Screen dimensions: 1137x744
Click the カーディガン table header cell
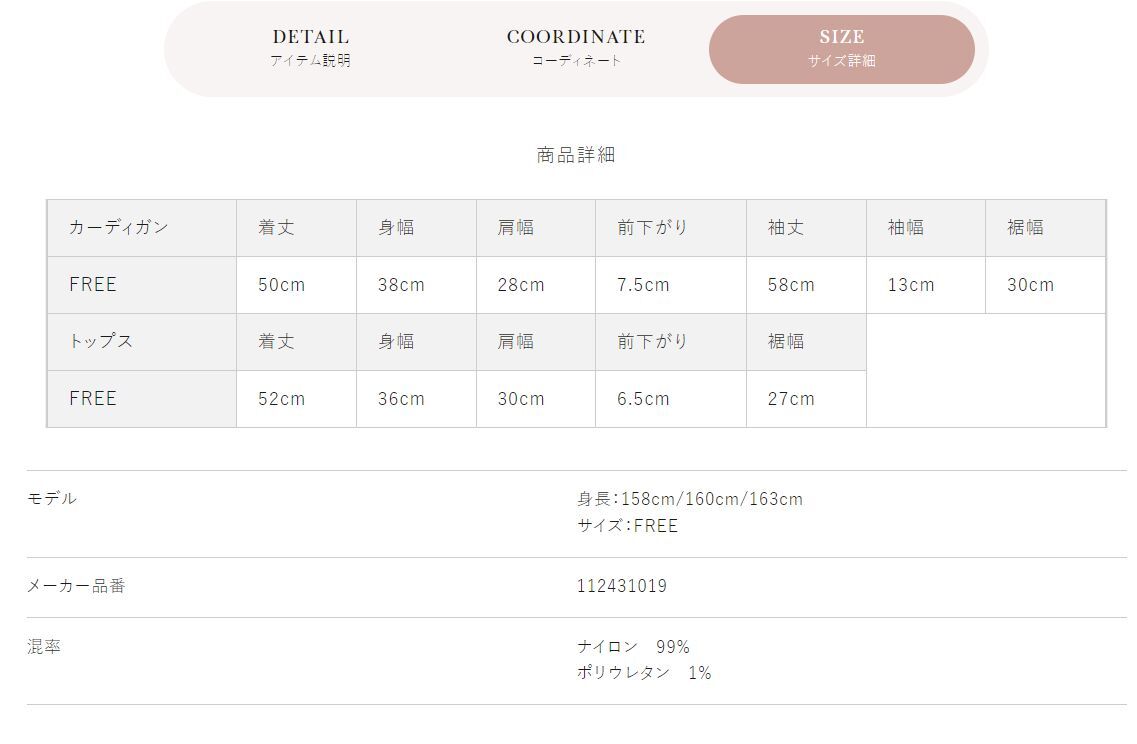pyautogui.click(x=142, y=228)
